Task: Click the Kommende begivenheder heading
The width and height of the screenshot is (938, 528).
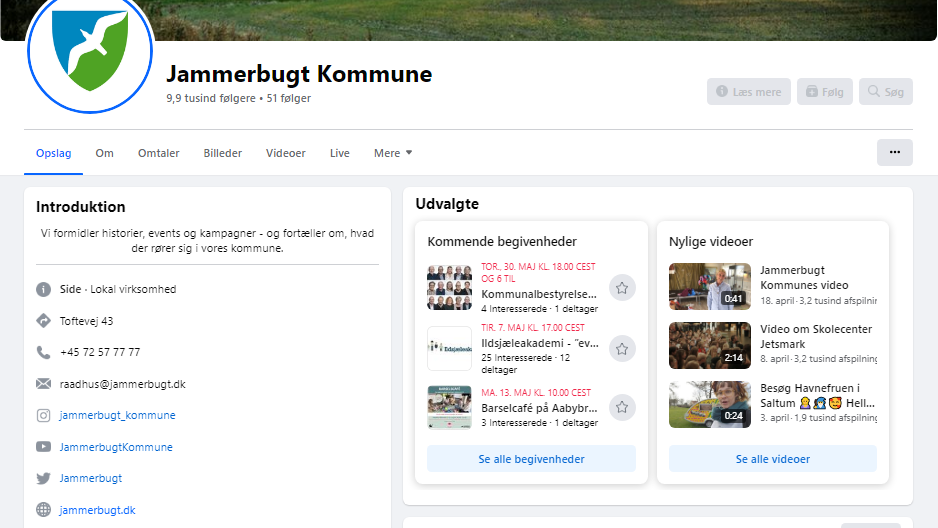Action: tap(502, 242)
